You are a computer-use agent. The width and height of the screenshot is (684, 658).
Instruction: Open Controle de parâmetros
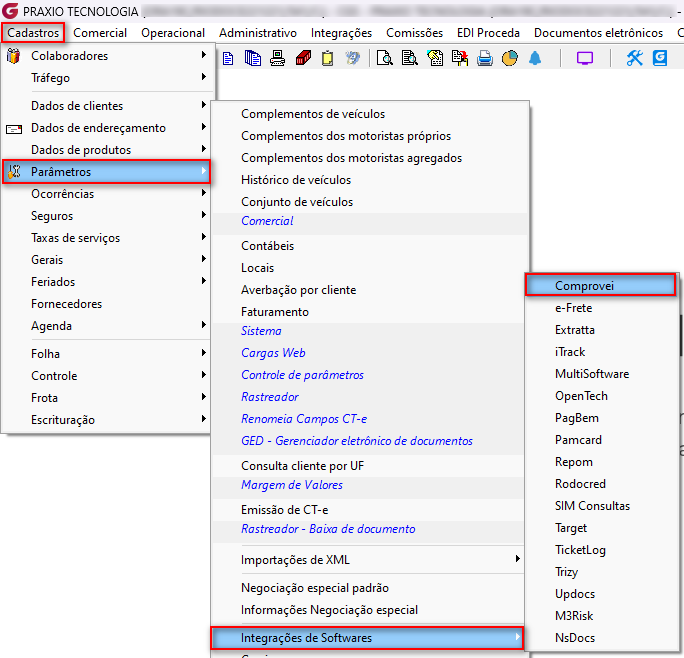pyautogui.click(x=369, y=375)
